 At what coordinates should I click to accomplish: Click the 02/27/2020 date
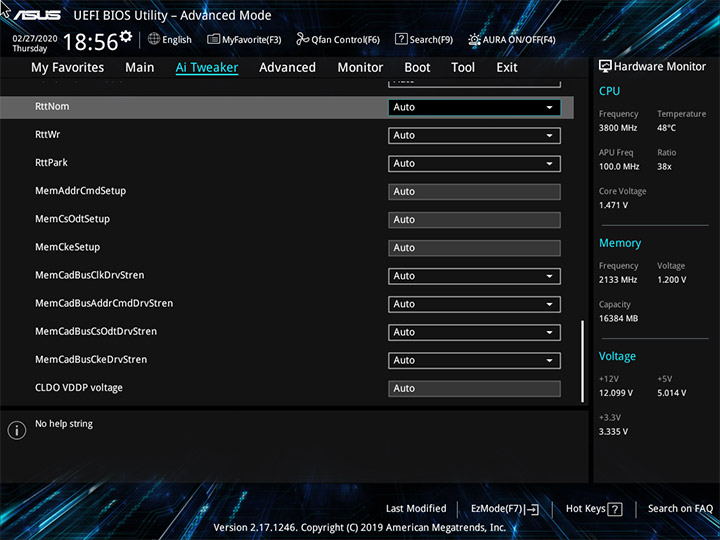coord(35,39)
